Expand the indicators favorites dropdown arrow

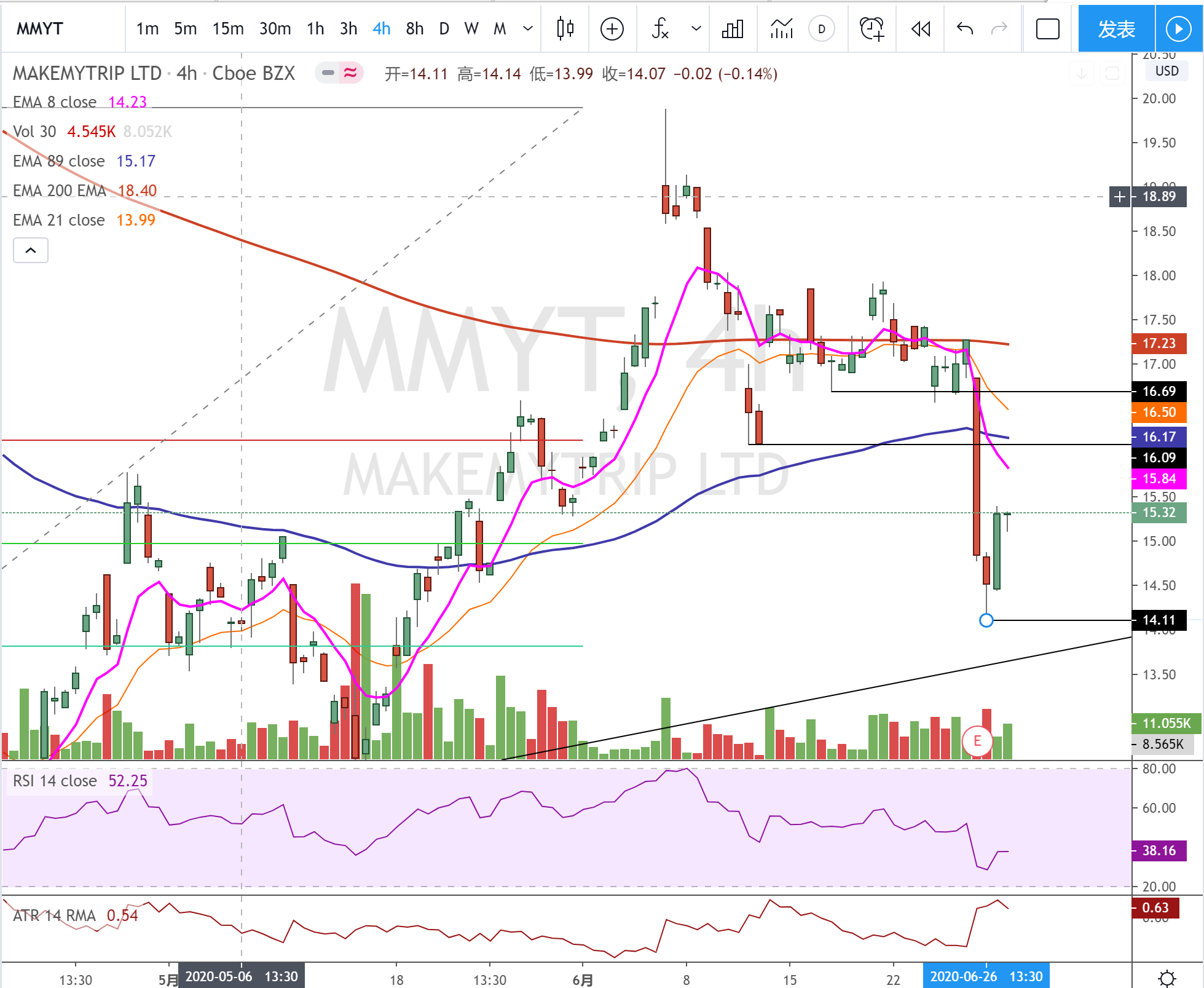tap(696, 28)
